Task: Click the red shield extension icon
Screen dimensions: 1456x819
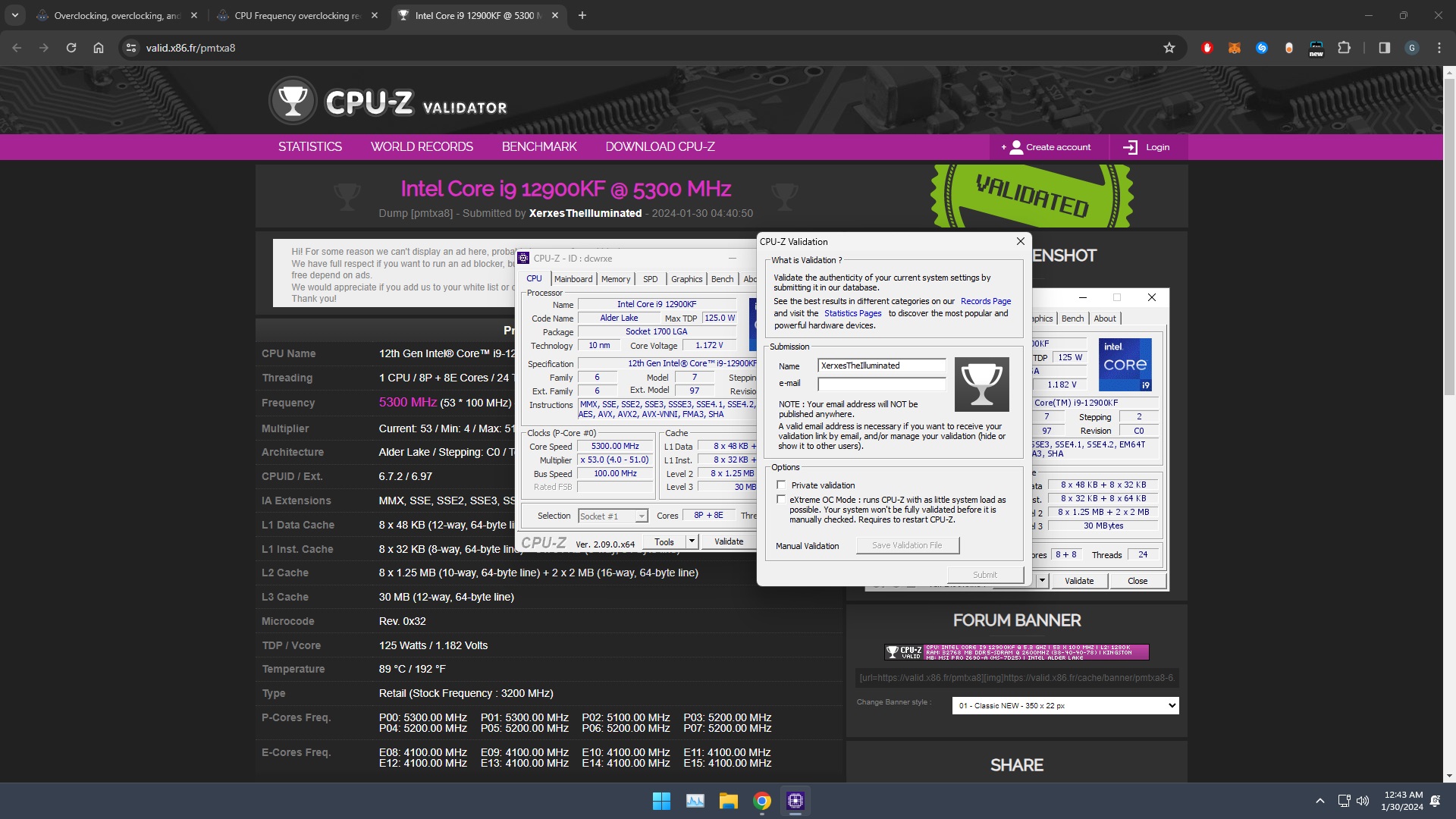Action: point(1207,48)
